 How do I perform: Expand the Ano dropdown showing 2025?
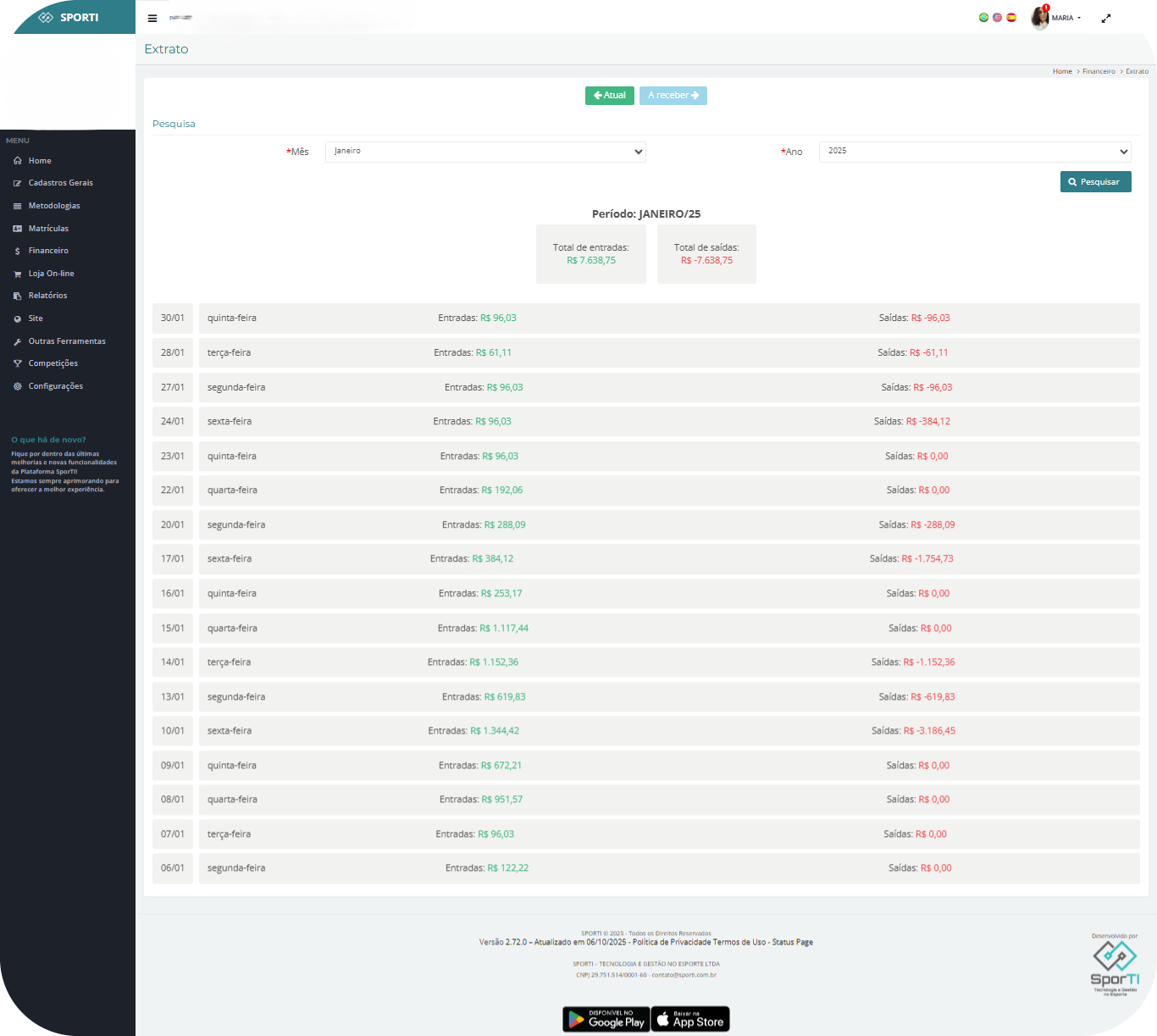974,152
